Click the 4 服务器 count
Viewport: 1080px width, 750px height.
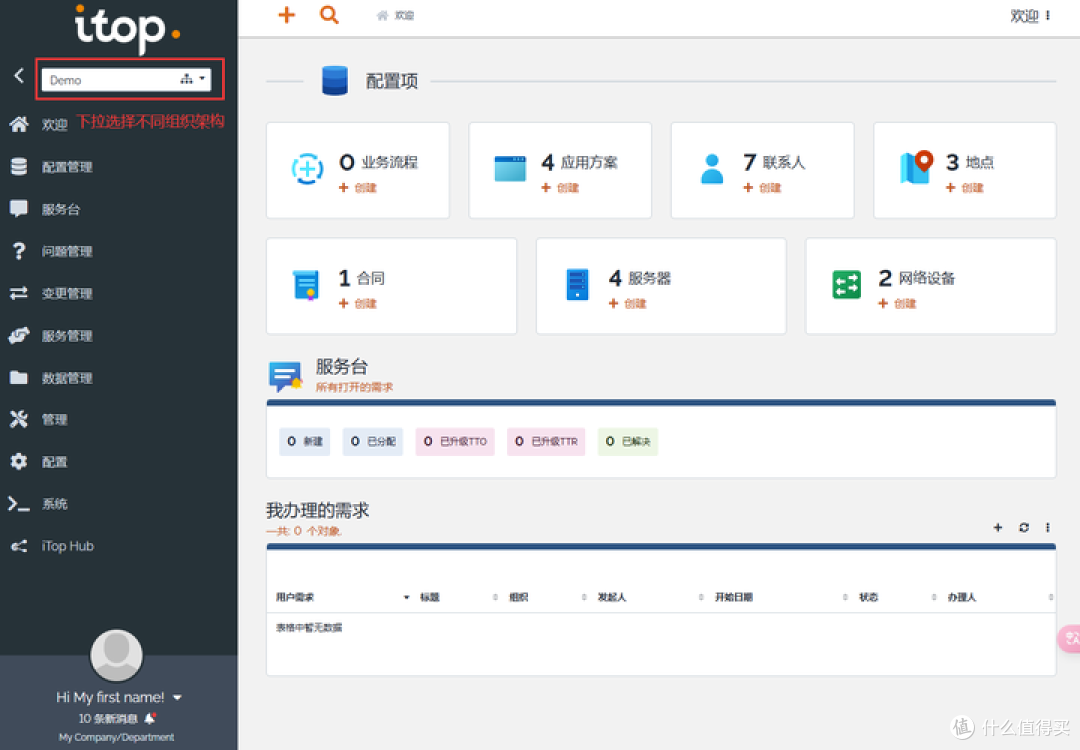coord(616,278)
